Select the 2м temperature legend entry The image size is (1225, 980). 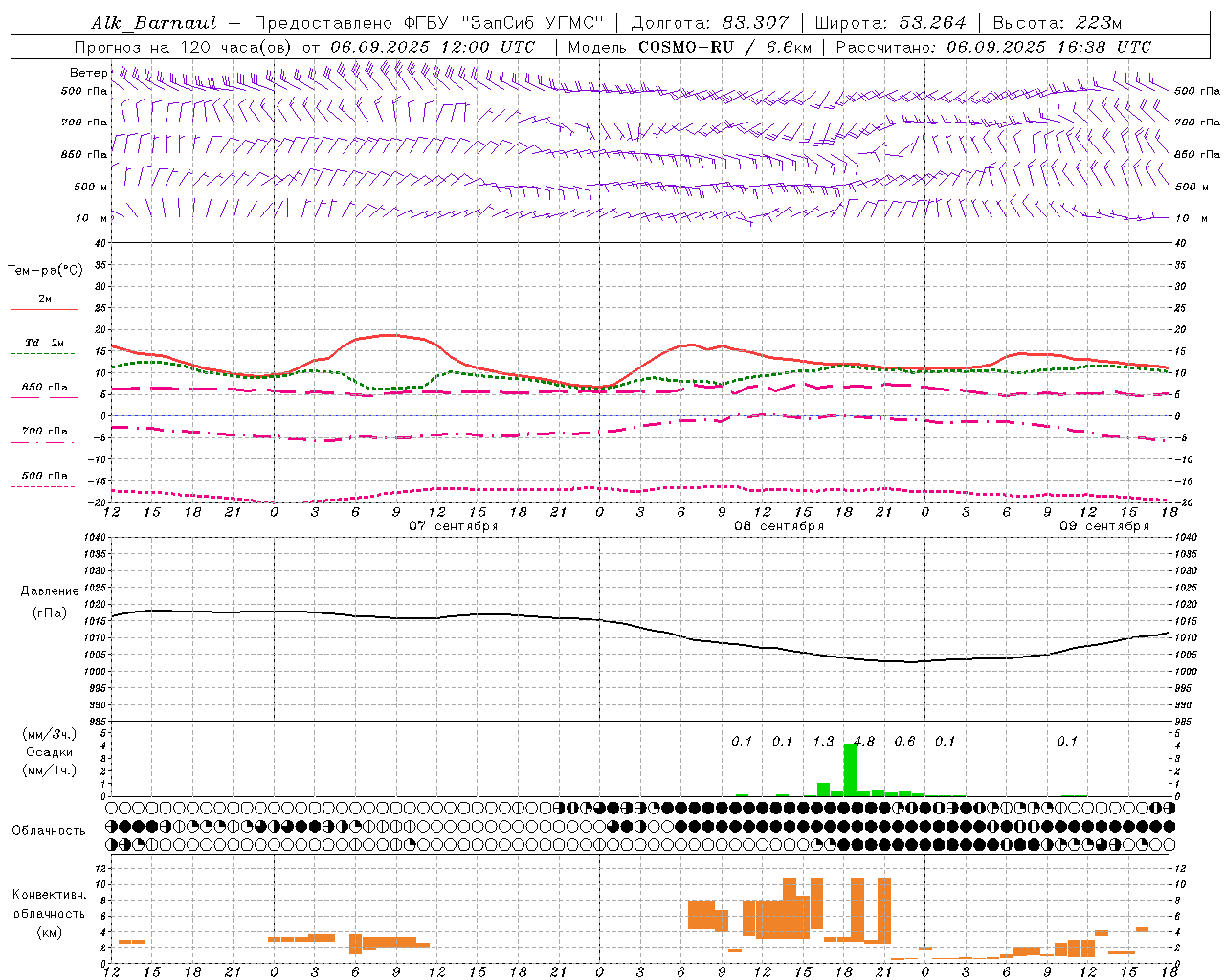point(45,300)
